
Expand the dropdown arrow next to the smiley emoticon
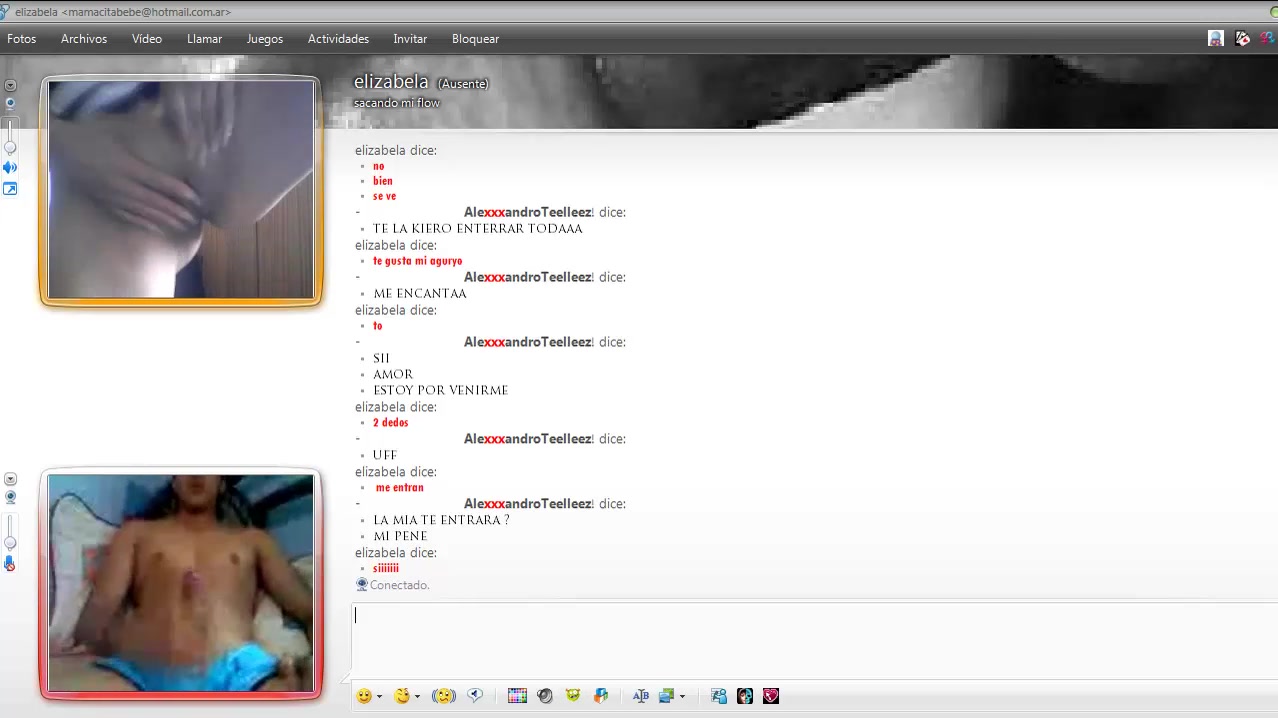coord(380,697)
